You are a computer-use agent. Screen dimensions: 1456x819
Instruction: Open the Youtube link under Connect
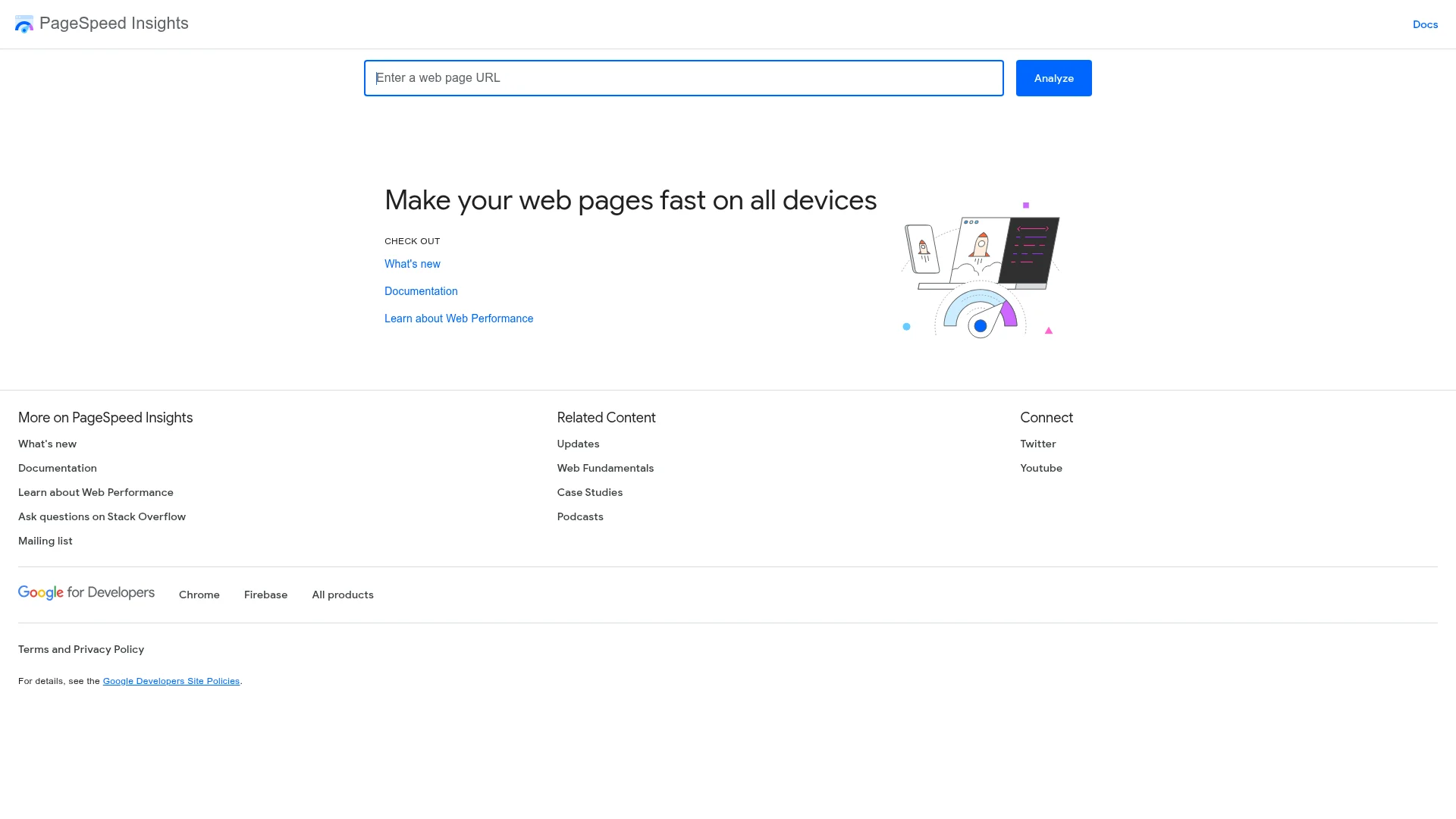(x=1040, y=468)
